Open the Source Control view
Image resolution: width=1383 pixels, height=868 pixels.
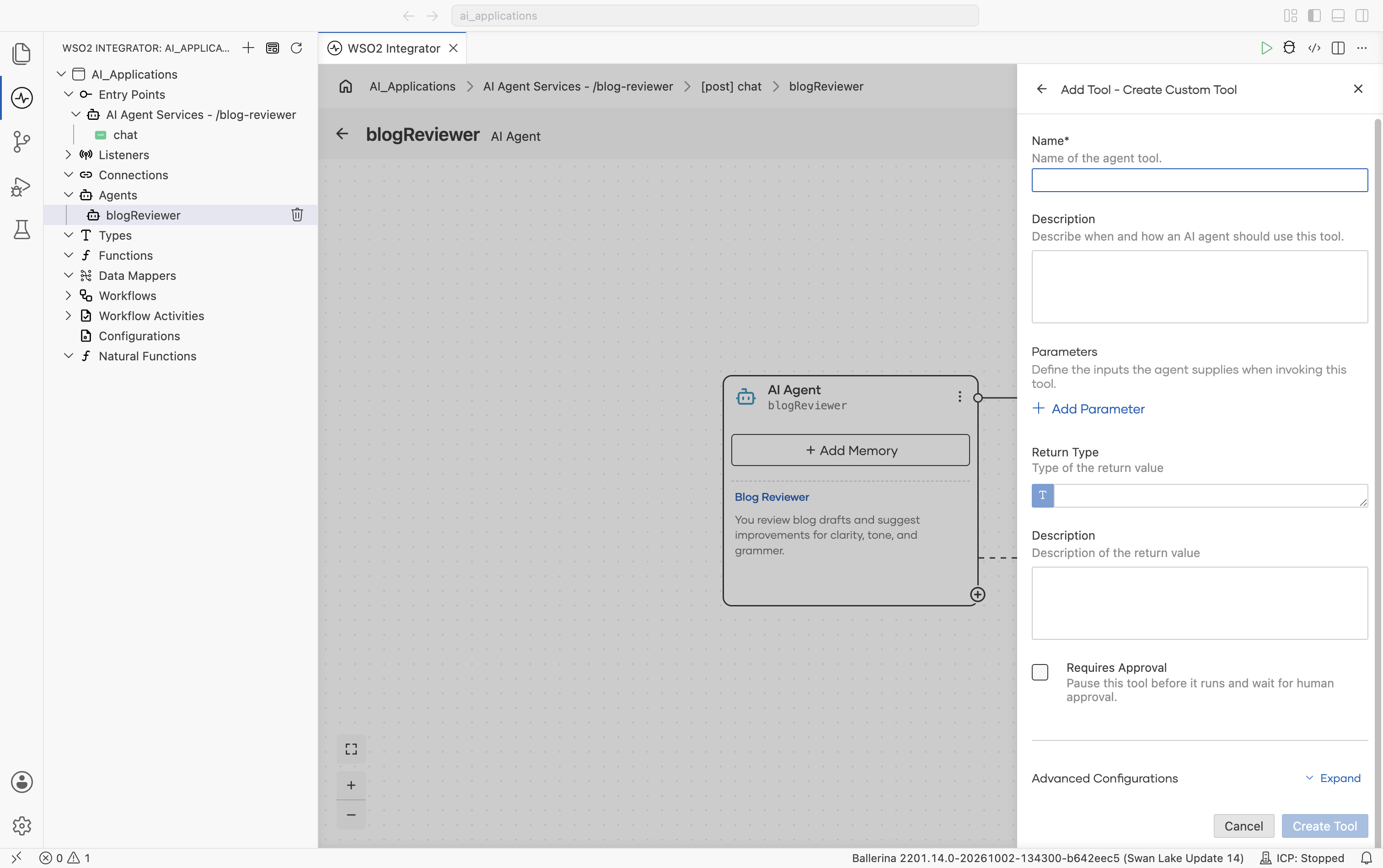(x=22, y=141)
